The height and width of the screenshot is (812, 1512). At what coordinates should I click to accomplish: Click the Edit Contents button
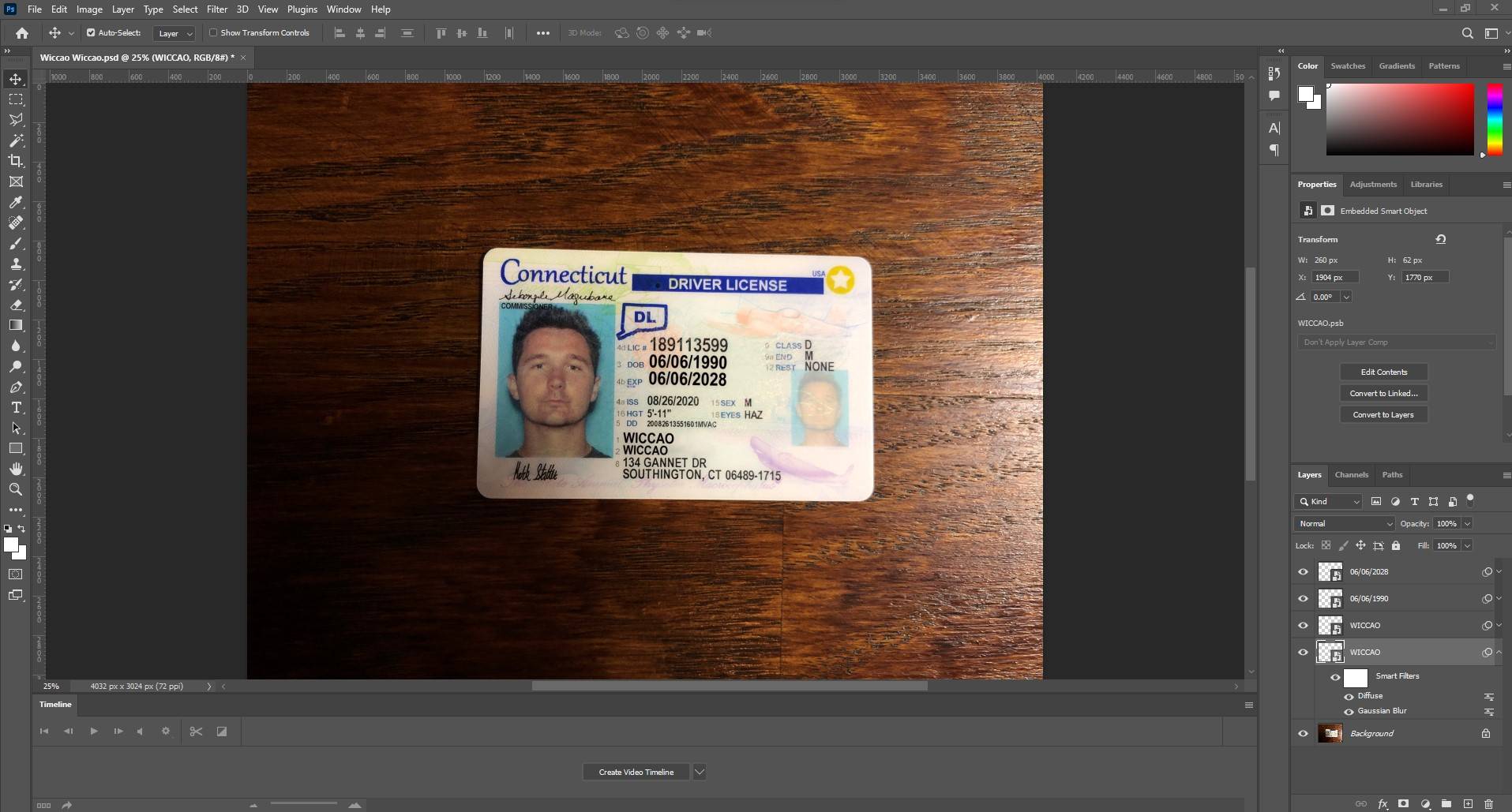point(1383,372)
